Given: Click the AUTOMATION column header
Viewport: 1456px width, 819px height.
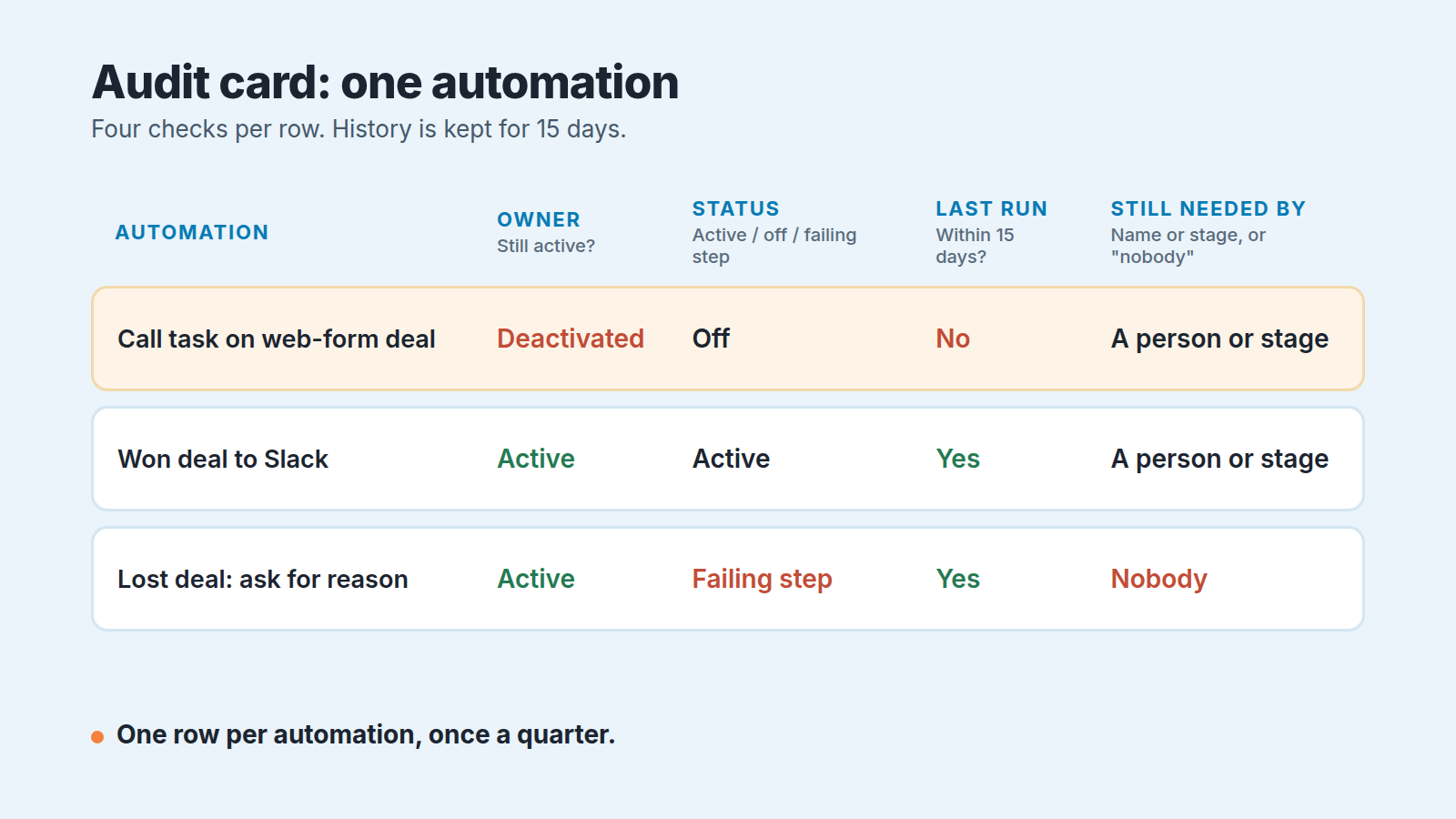Looking at the screenshot, I should coord(192,233).
